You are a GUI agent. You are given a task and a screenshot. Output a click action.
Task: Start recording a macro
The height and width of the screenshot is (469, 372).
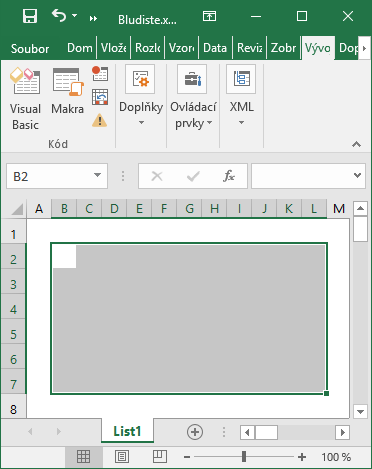[x=100, y=74]
